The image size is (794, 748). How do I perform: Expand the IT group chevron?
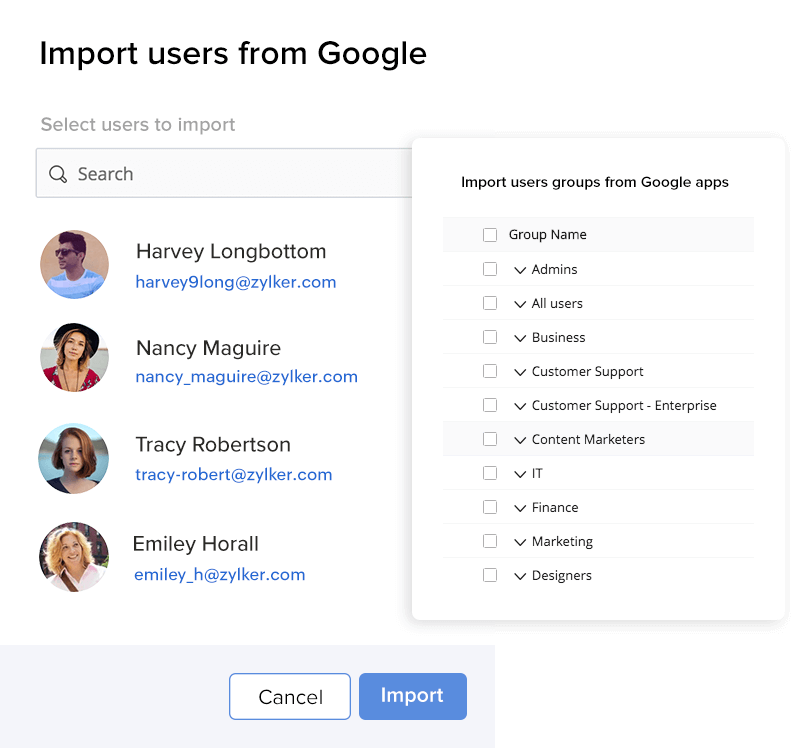(520, 474)
